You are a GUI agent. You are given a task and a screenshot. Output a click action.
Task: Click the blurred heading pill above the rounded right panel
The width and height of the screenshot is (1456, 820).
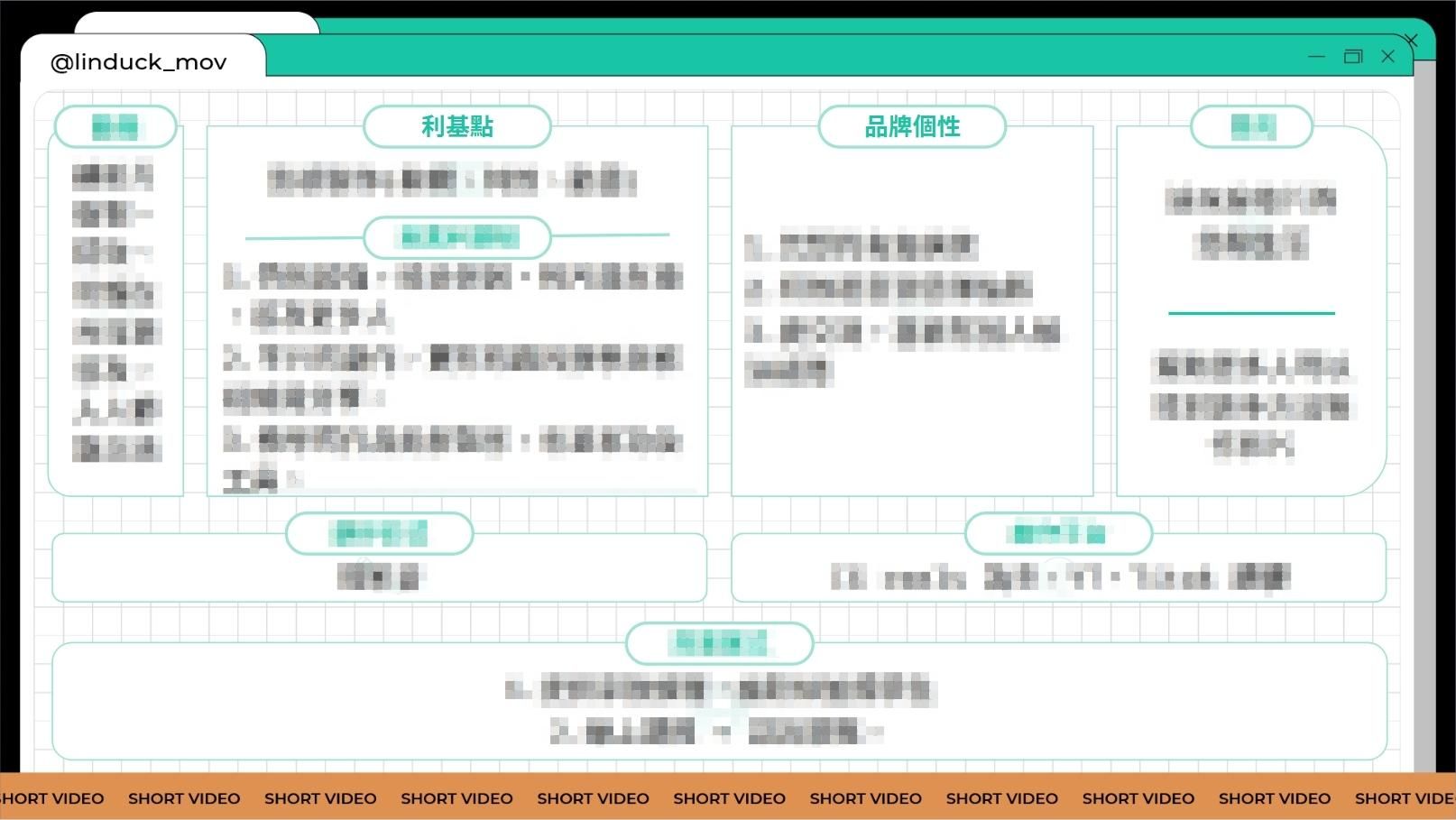click(x=1251, y=126)
